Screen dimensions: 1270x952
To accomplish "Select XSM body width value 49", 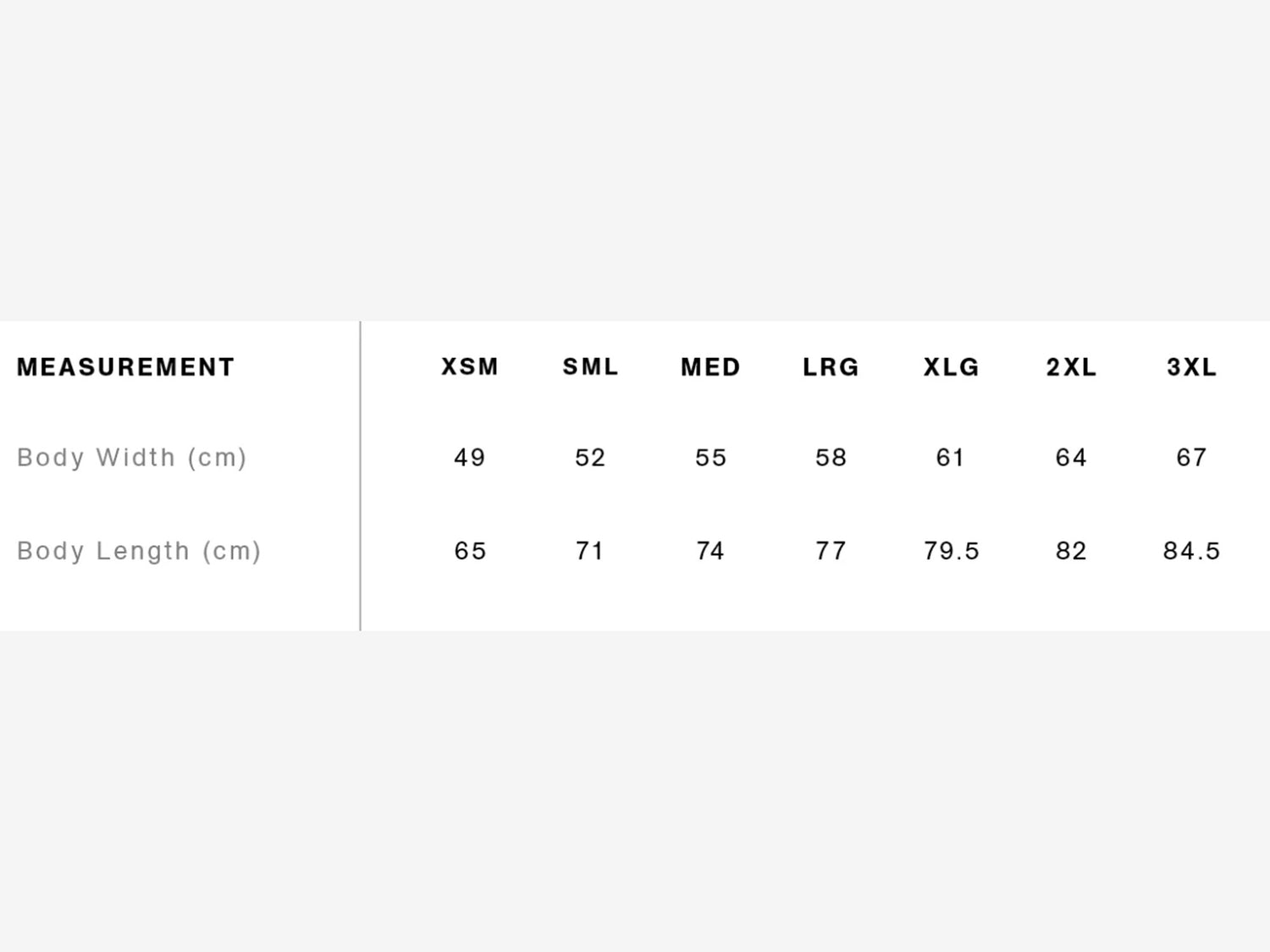I will 470,458.
